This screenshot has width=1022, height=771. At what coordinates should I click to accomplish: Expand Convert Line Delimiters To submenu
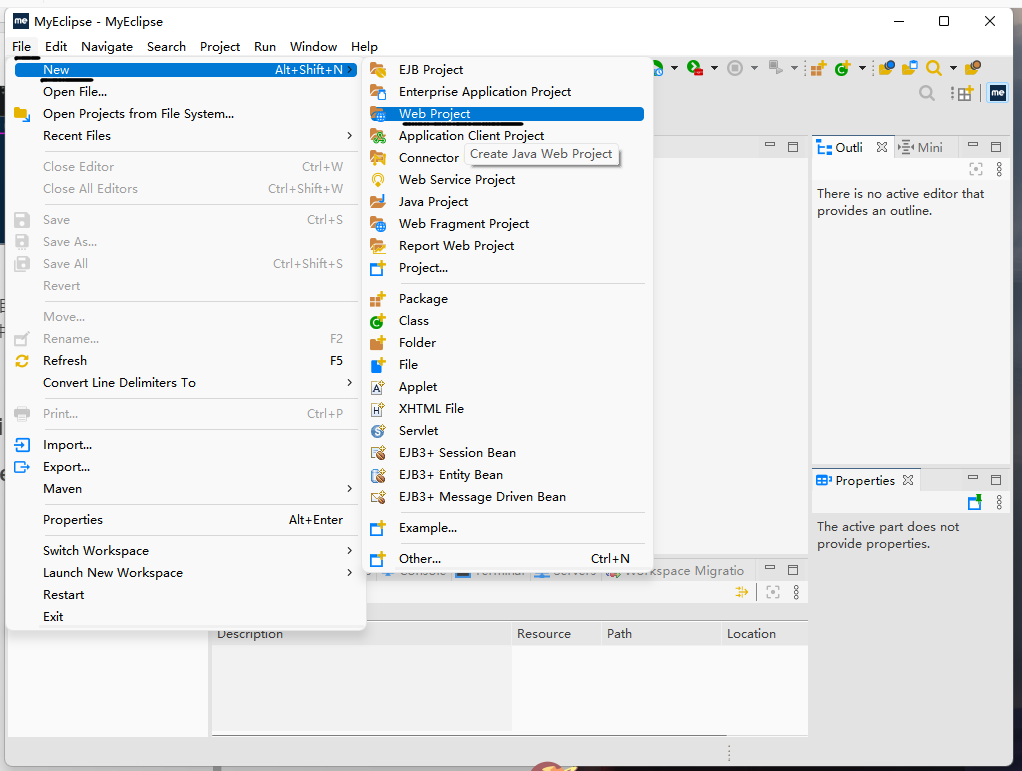pyautogui.click(x=185, y=383)
